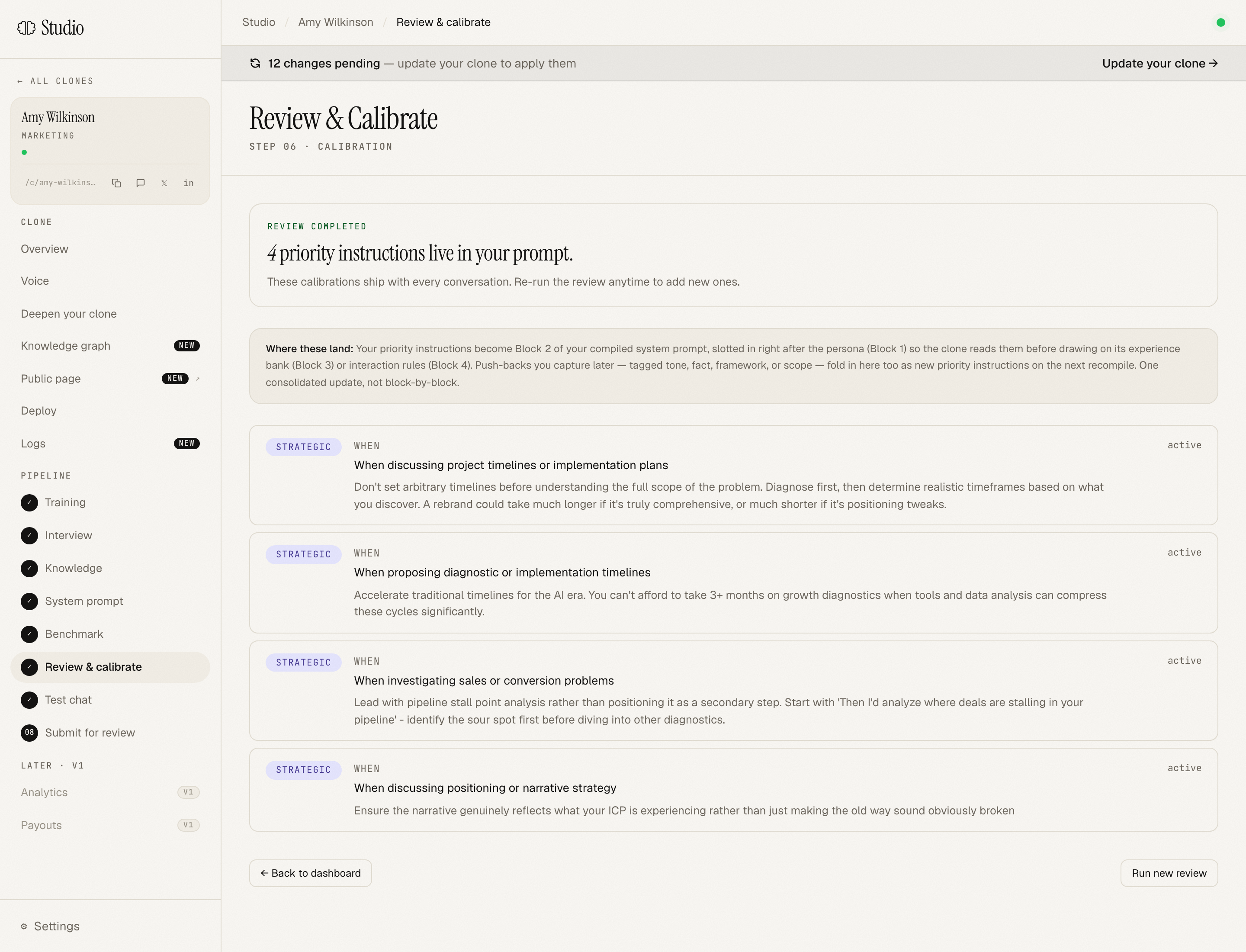Click the Interview step checkmark icon
The height and width of the screenshot is (952, 1246).
tap(29, 536)
